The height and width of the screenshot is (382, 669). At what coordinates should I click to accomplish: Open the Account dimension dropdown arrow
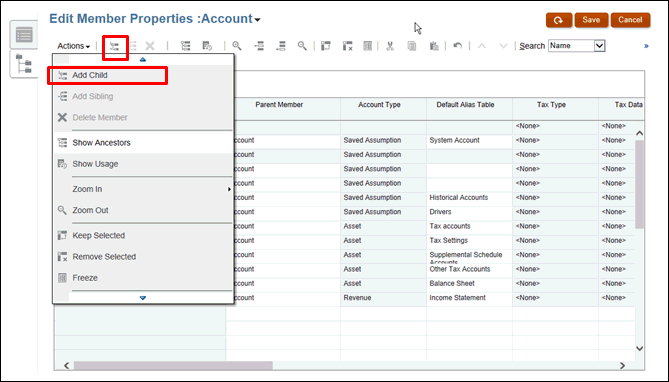coord(257,20)
